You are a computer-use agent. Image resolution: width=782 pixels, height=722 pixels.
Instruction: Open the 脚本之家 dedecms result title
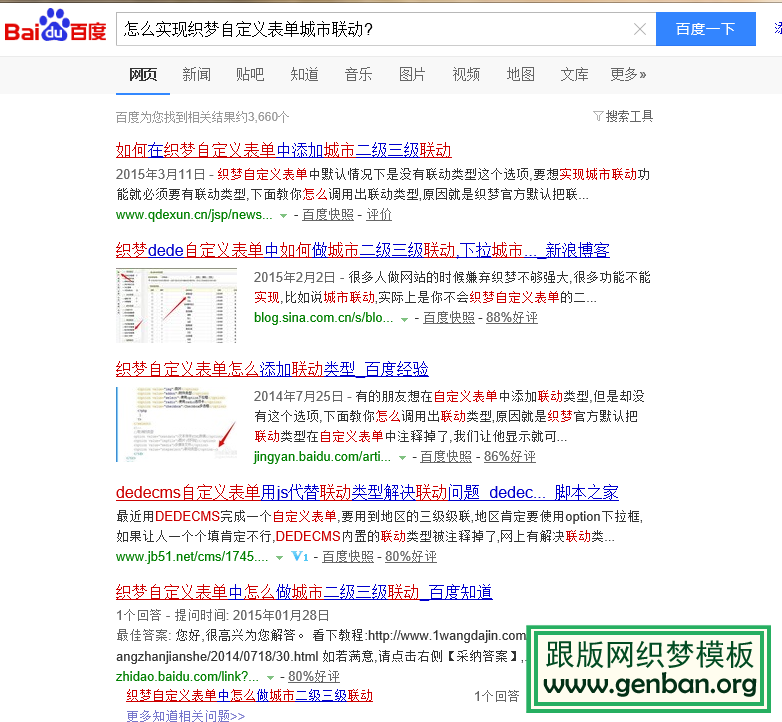367,493
